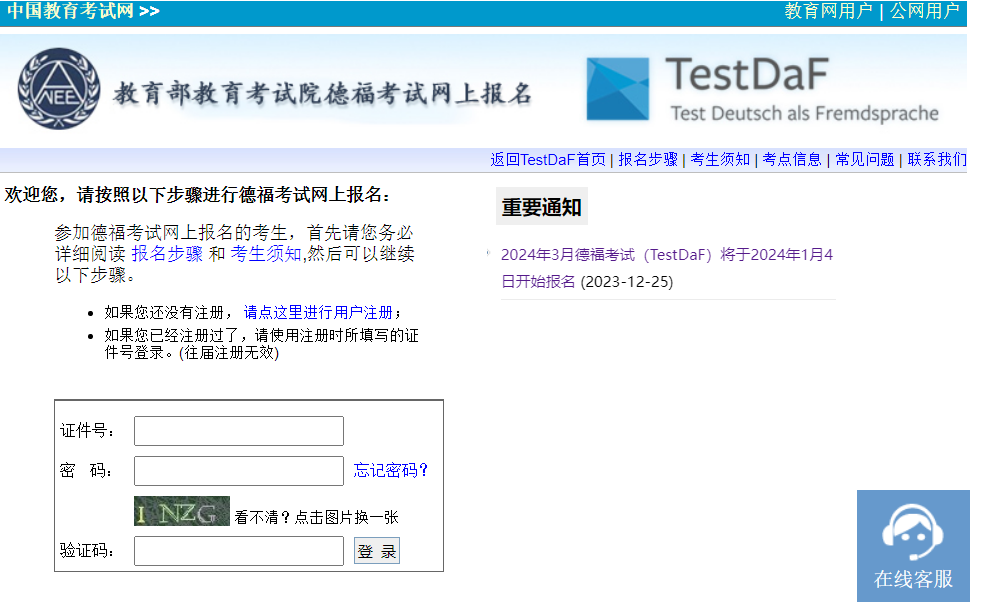
Task: Open the 报名步骤 navigation item
Action: click(x=648, y=159)
